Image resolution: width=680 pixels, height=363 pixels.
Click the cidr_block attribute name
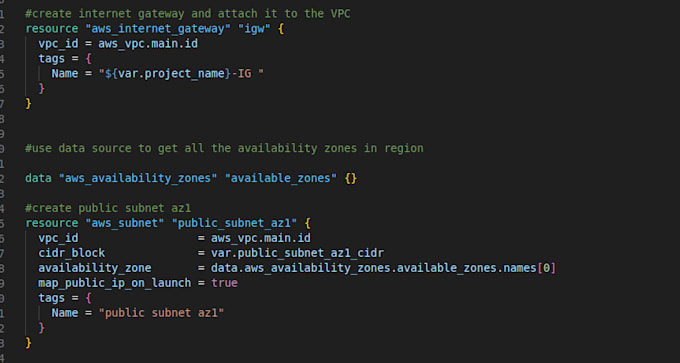72,253
